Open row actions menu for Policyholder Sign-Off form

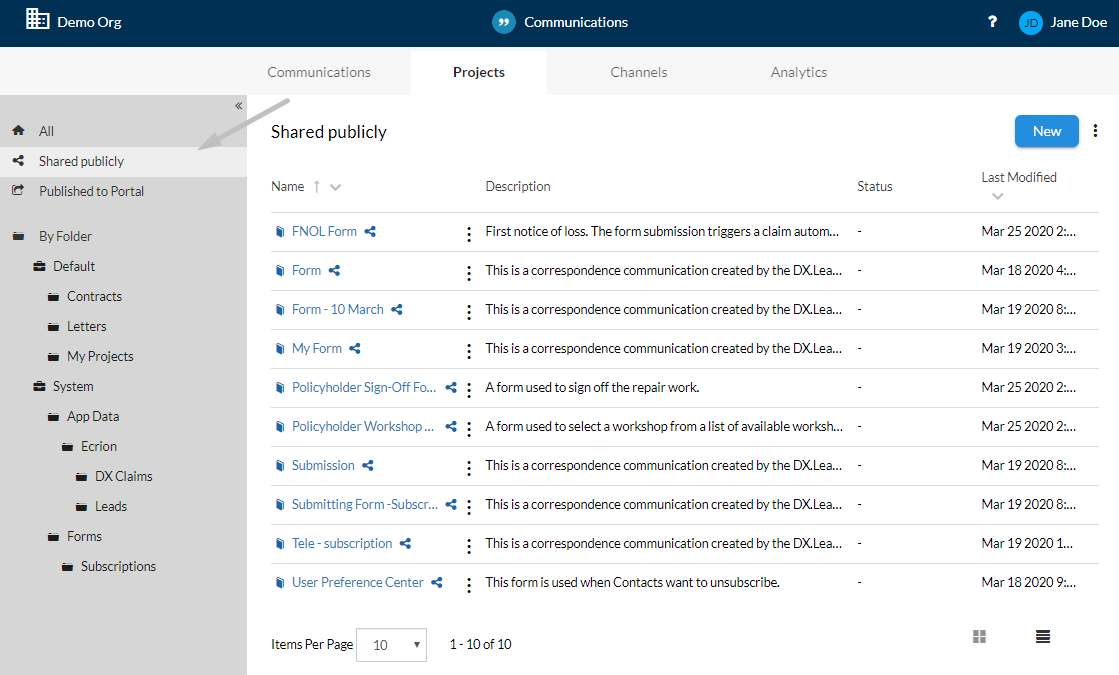[x=469, y=389]
